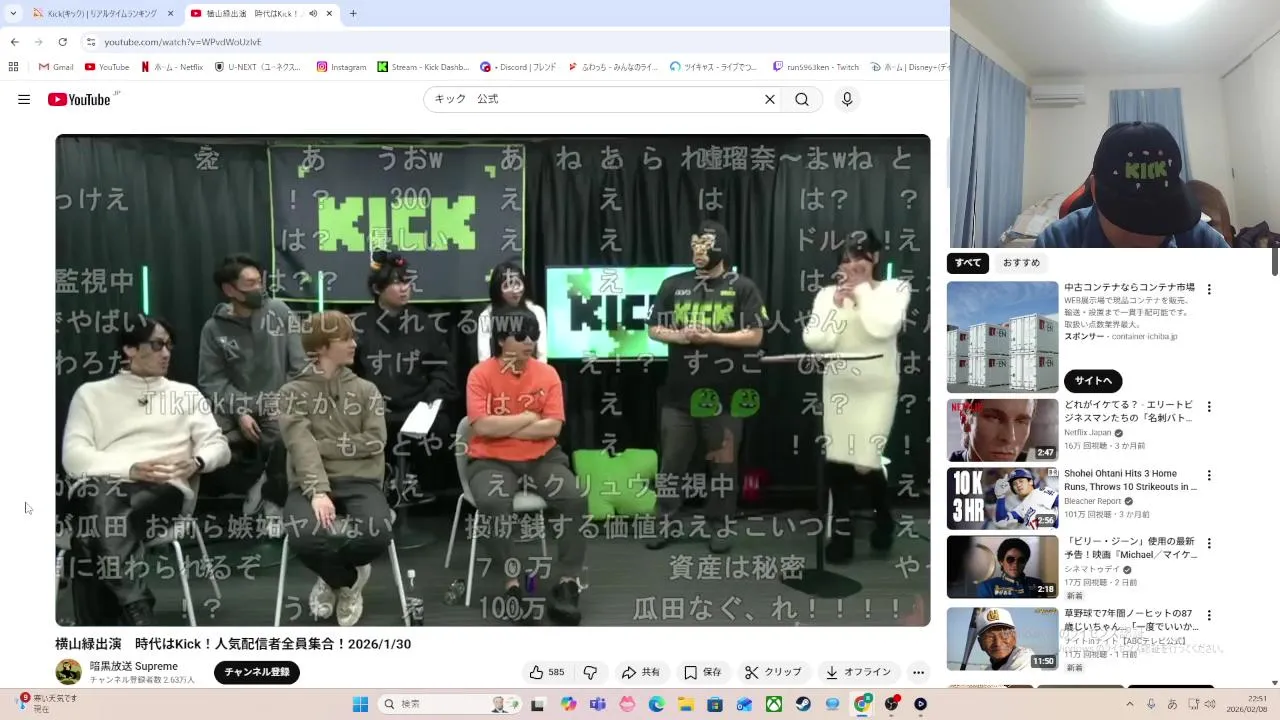Play 草野球 ノーヒット thumbnail
Viewport: 1280px width, 720px height.
click(1002, 638)
